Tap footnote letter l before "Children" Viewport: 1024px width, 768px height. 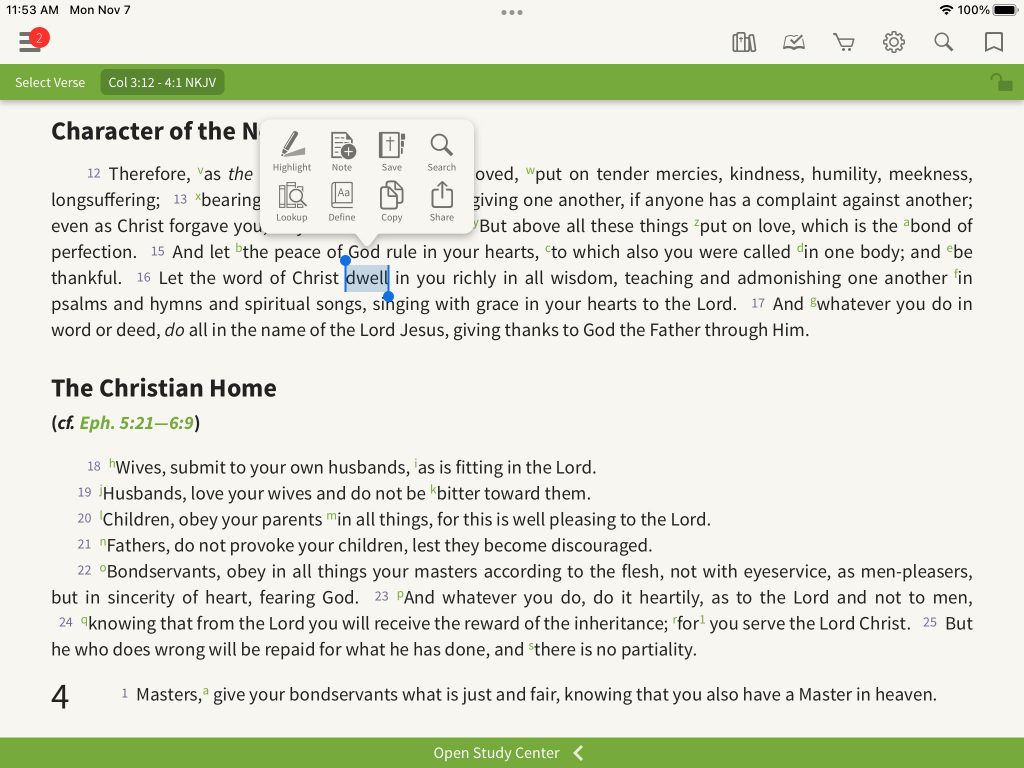click(101, 515)
